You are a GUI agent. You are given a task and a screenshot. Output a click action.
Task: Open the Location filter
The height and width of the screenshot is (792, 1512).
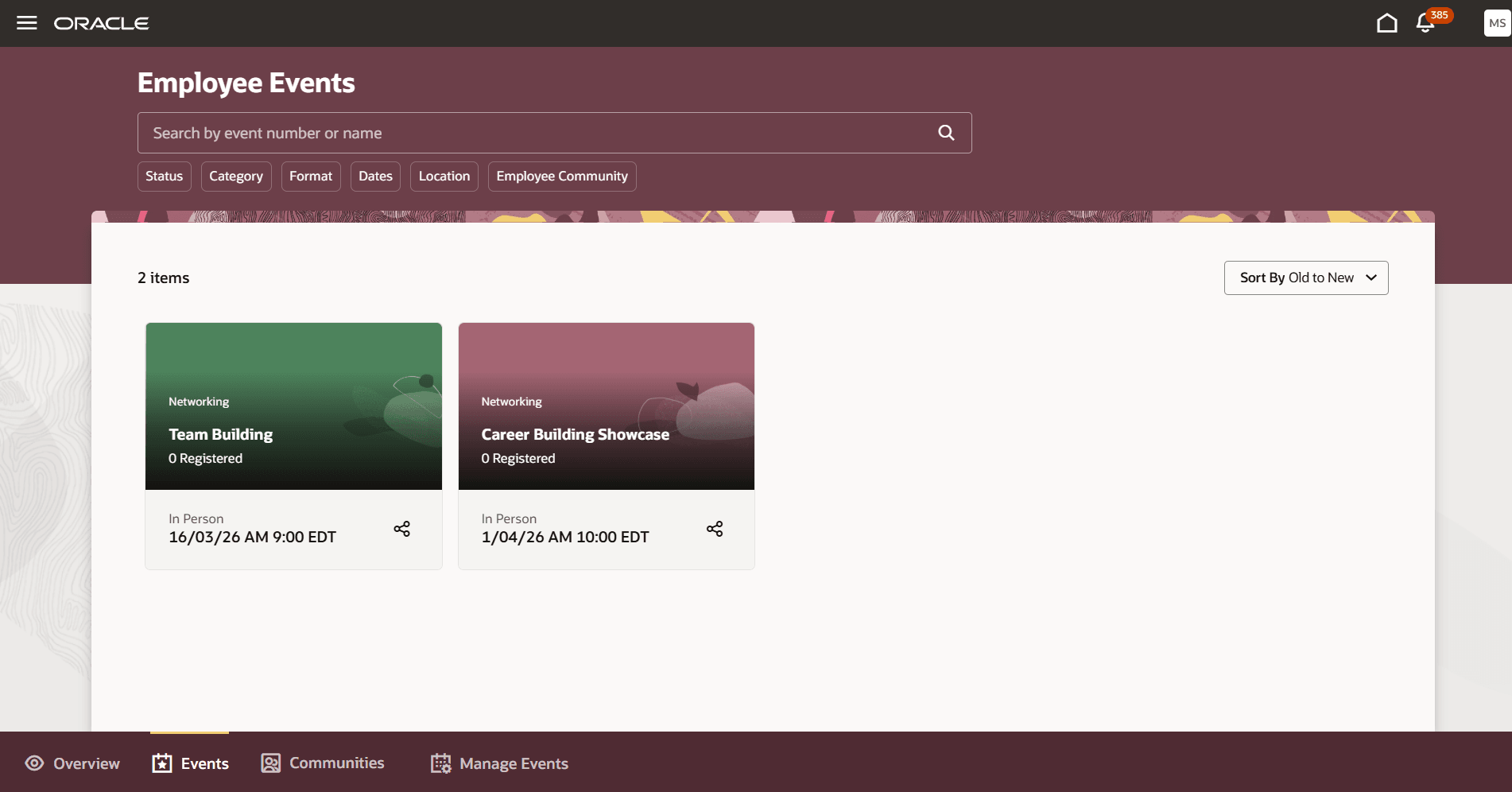tap(444, 176)
